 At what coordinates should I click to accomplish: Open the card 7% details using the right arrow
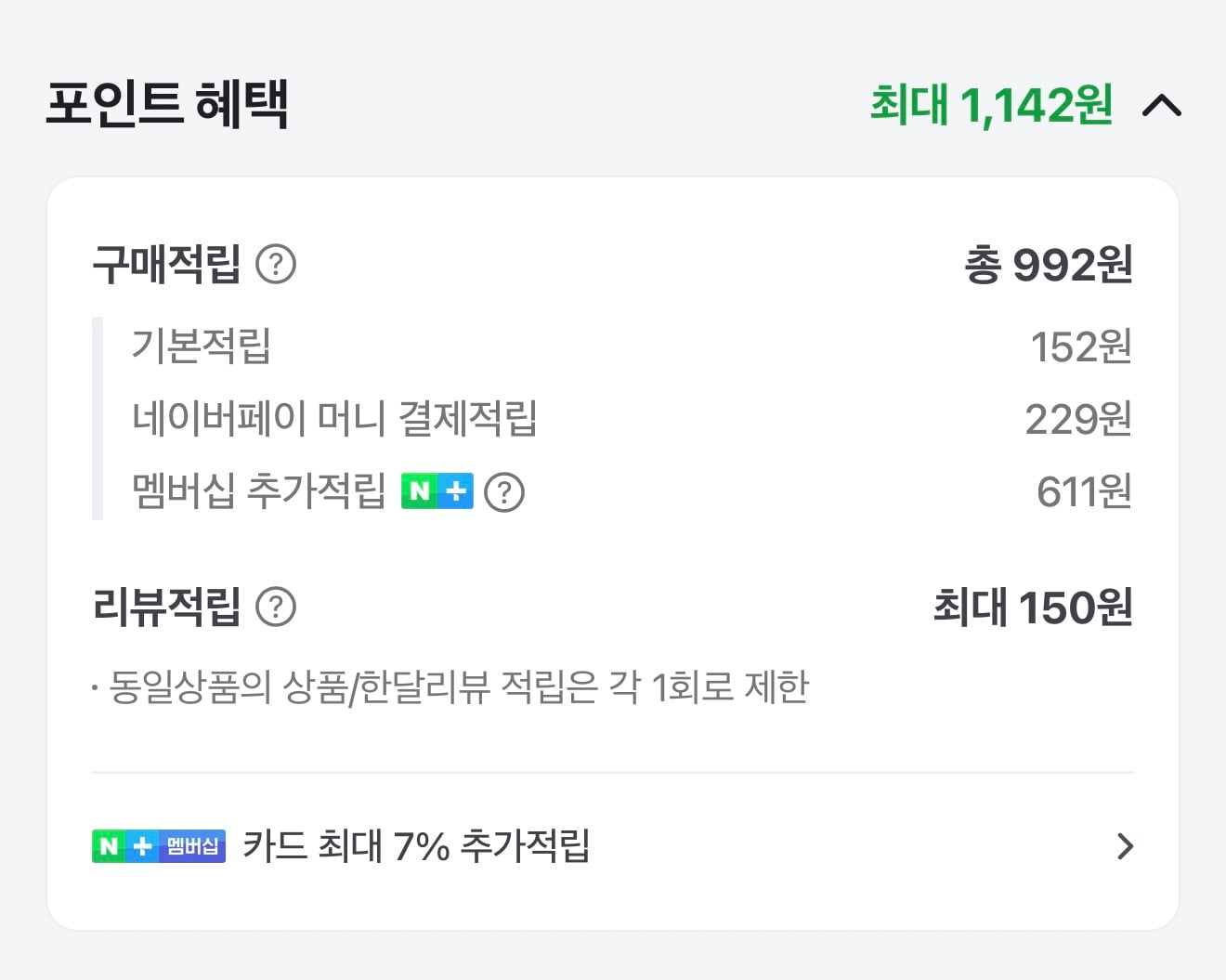click(1127, 845)
